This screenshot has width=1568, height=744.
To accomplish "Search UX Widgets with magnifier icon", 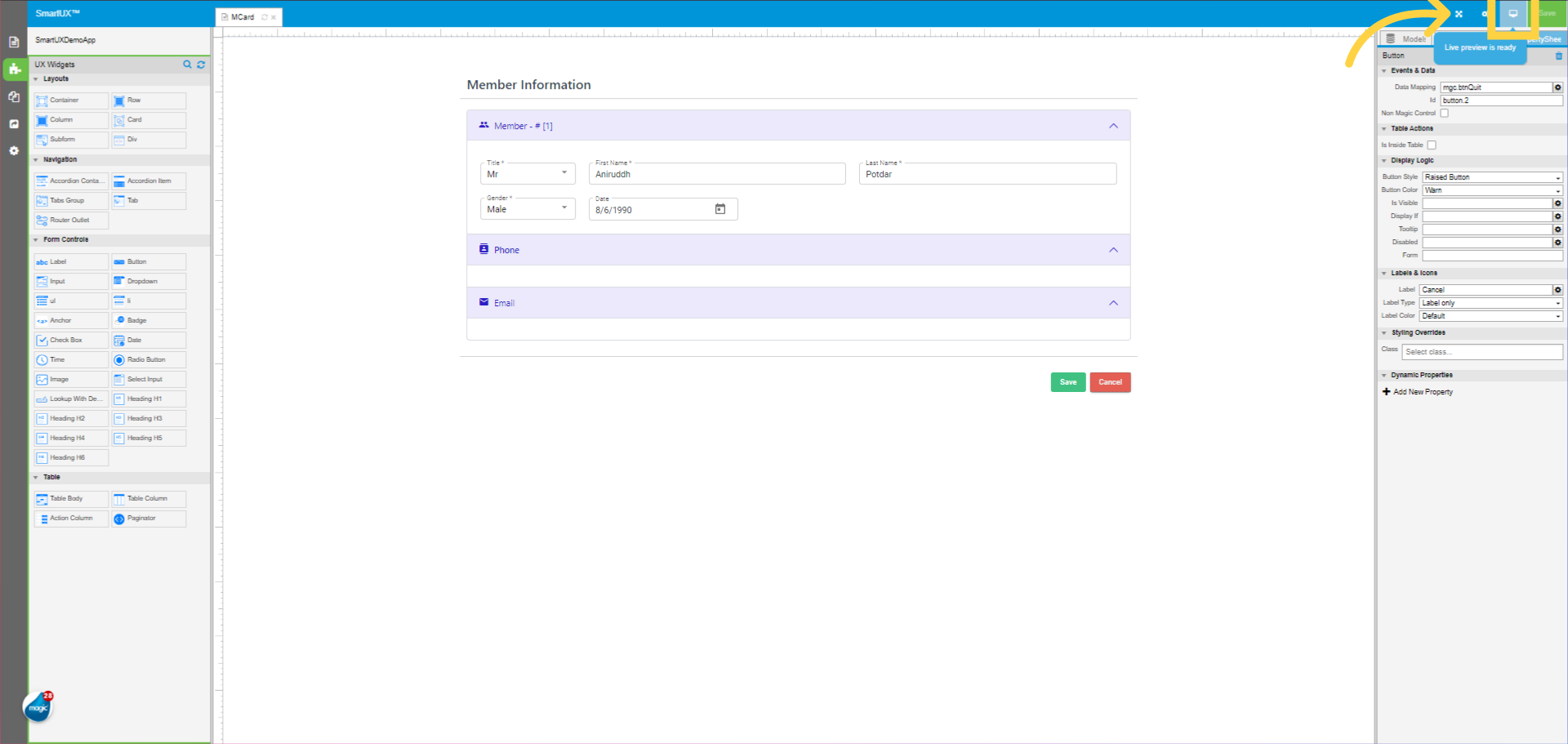I will (187, 65).
